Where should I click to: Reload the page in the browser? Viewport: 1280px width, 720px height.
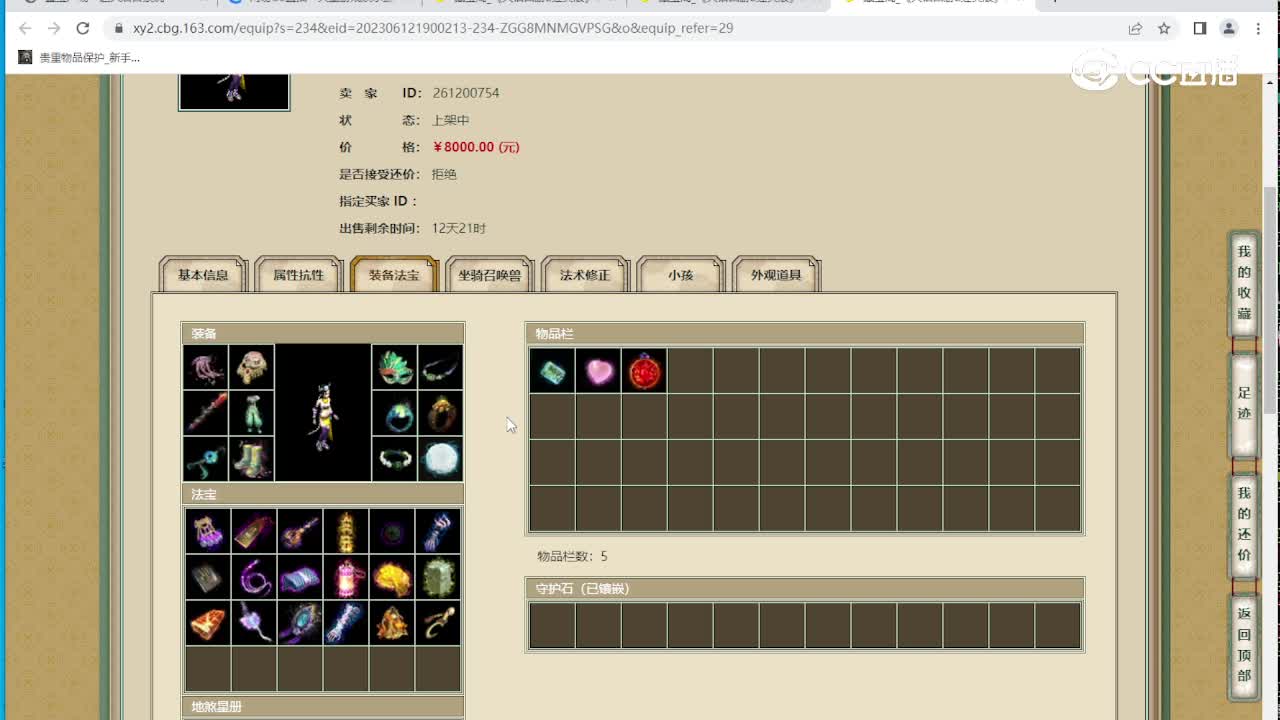83,28
